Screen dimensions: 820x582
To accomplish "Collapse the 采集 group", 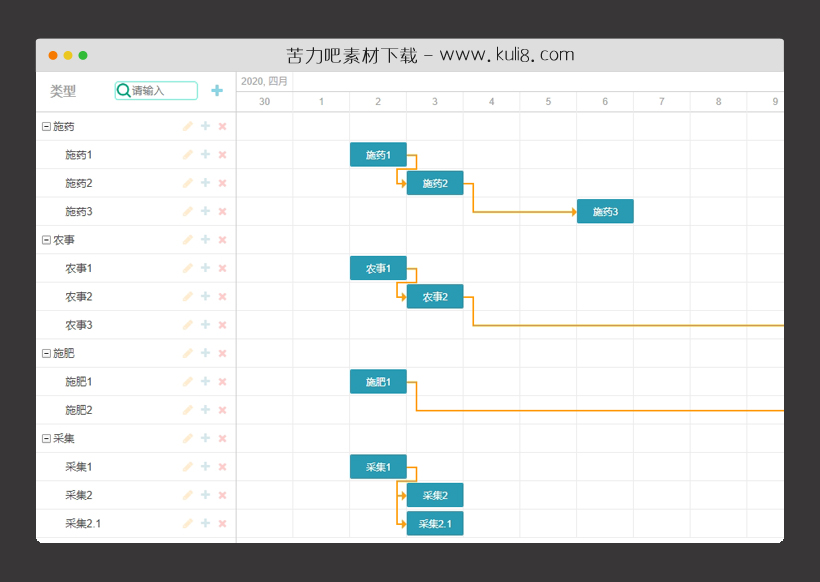I will pos(46,438).
